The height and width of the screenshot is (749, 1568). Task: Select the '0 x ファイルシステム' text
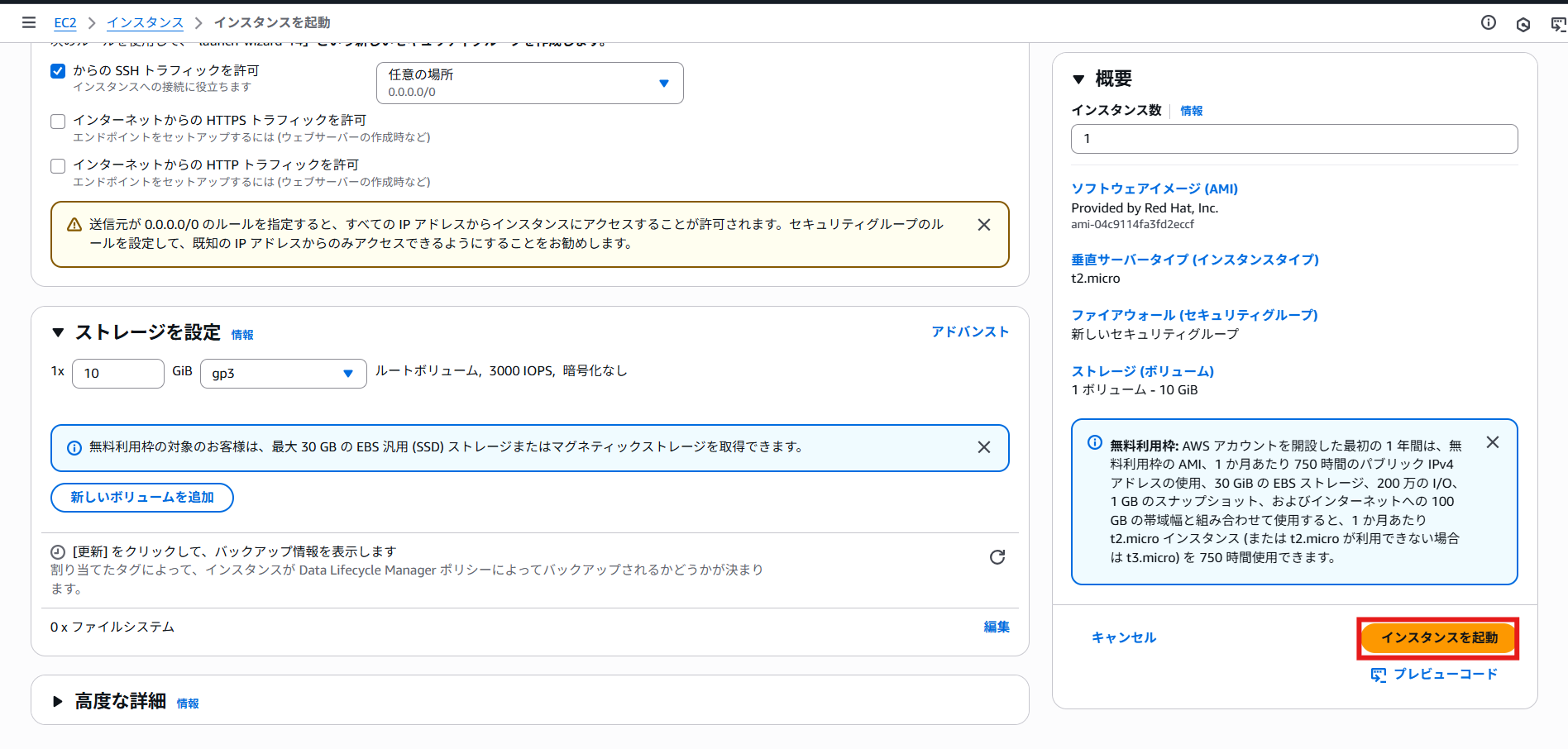pyautogui.click(x=112, y=627)
